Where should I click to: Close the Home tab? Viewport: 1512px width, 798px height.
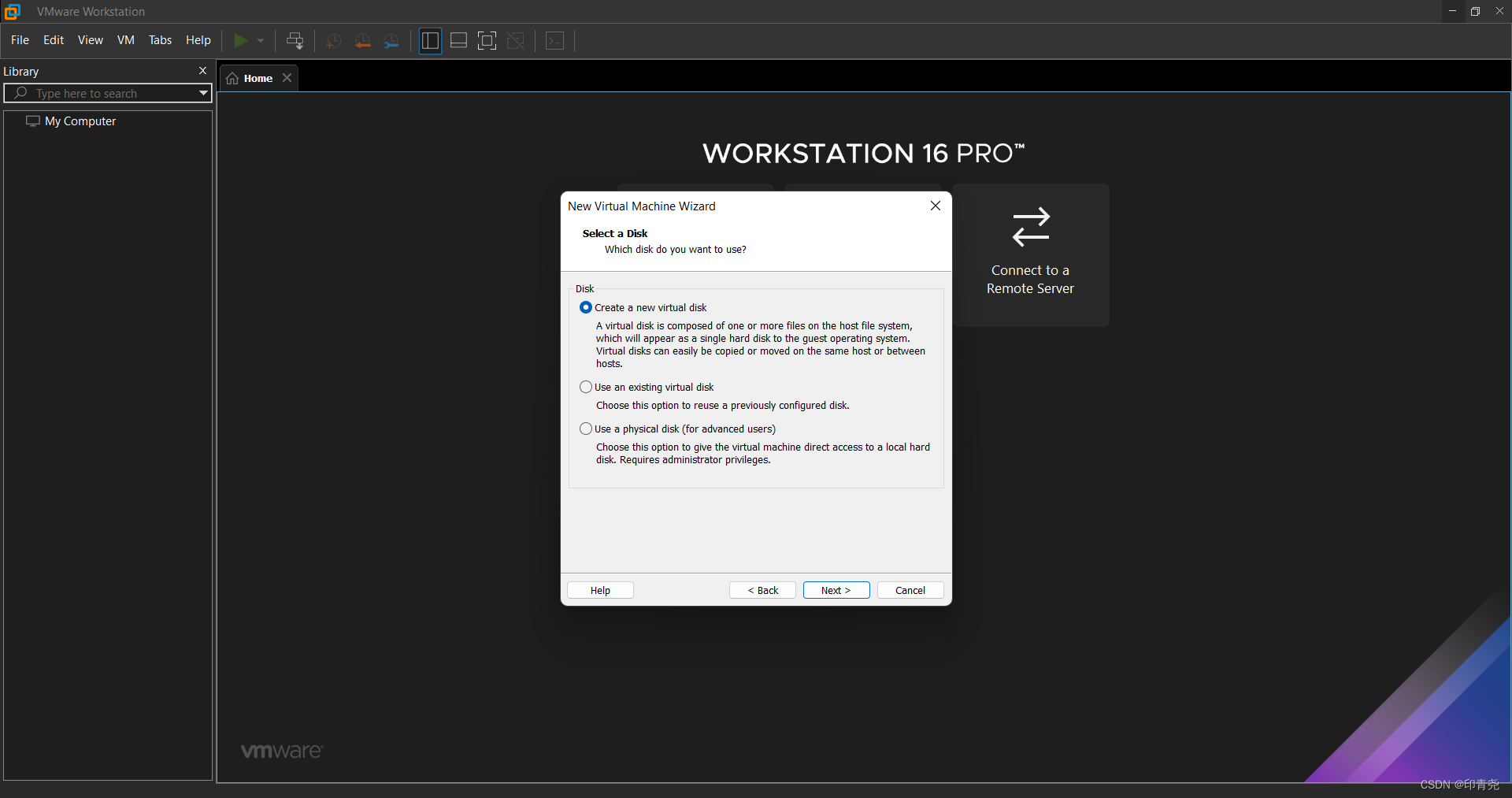coord(287,78)
